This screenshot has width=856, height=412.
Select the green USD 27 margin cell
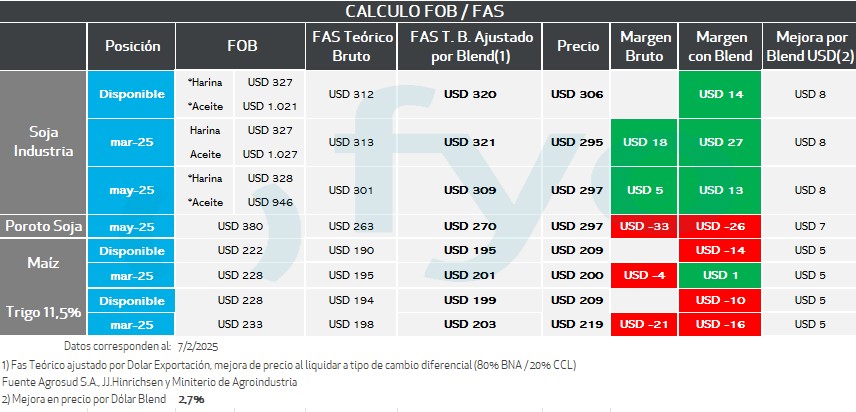coord(720,142)
